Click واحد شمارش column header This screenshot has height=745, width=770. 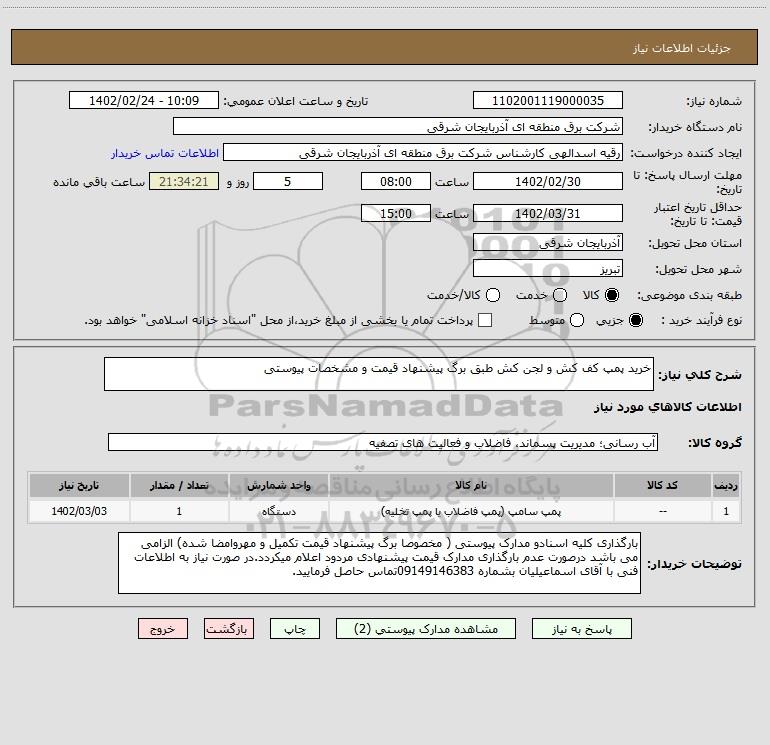pyautogui.click(x=278, y=485)
